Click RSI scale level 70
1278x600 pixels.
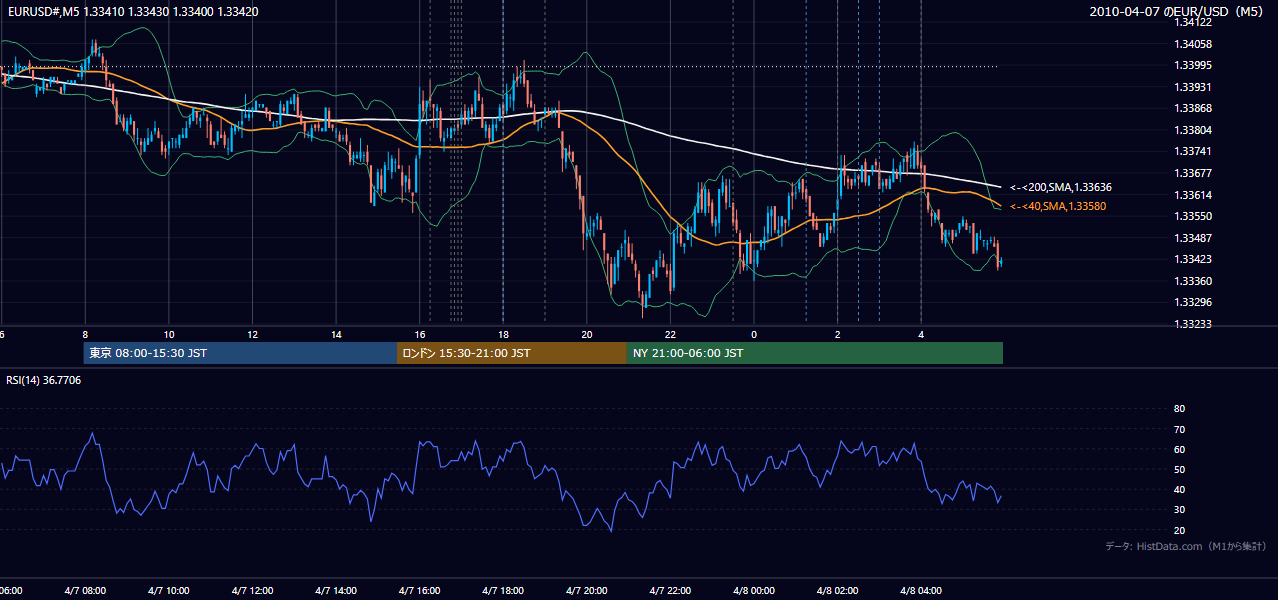coord(1179,429)
